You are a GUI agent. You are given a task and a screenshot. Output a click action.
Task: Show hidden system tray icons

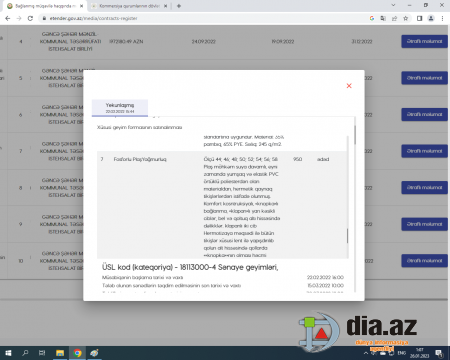[x=366, y=353]
